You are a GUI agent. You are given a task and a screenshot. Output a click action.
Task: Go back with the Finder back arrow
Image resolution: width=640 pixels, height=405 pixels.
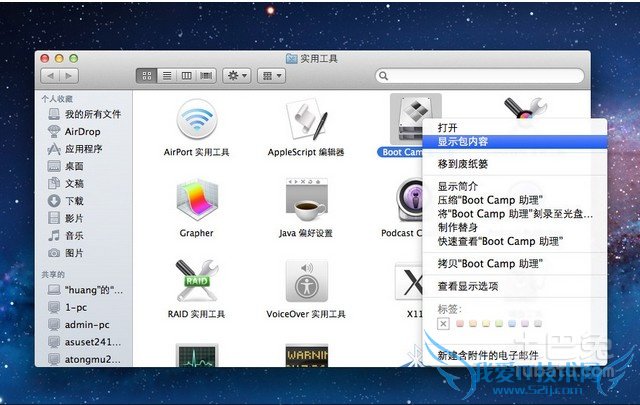[50, 76]
